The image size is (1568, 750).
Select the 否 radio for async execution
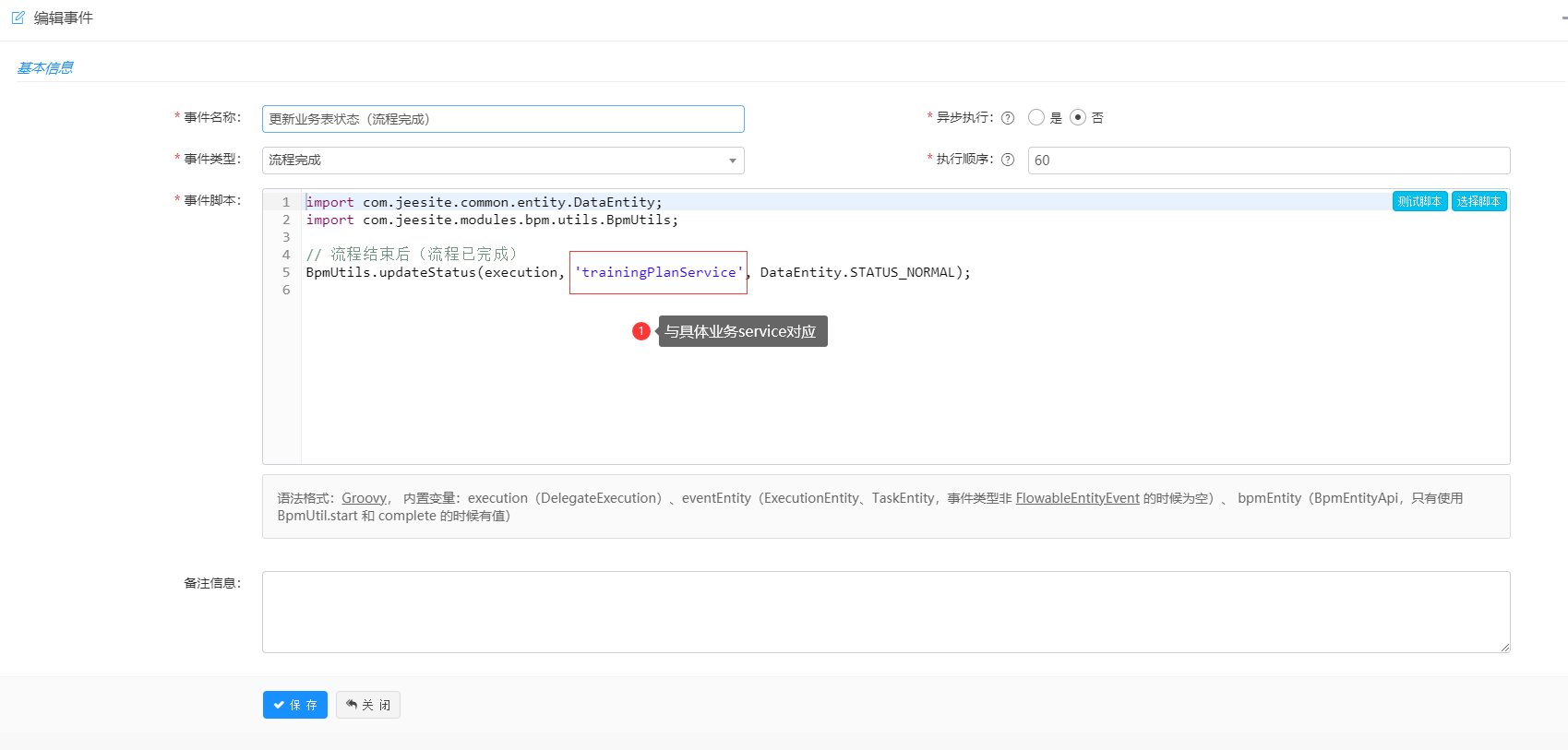1078,117
